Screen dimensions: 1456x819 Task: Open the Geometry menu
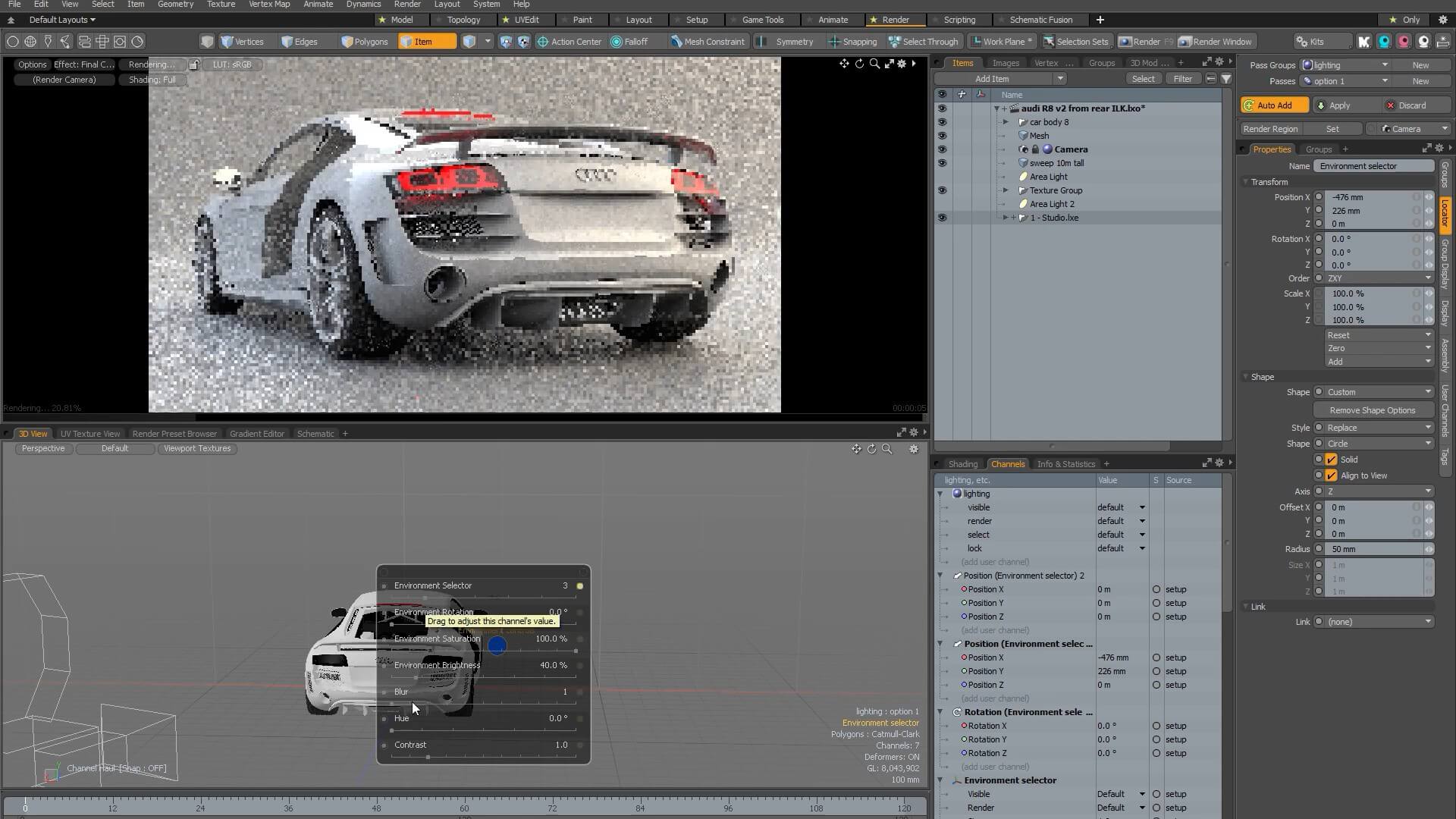175,5
